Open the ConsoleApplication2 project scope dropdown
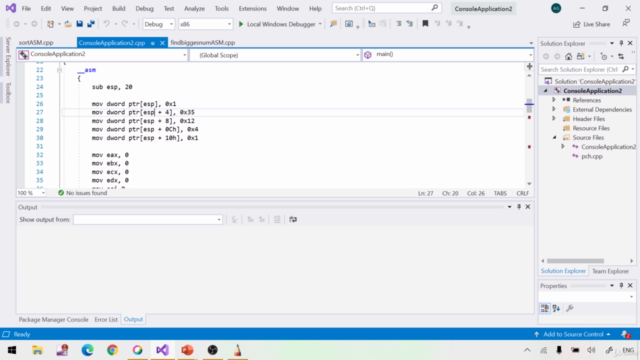 pos(103,54)
